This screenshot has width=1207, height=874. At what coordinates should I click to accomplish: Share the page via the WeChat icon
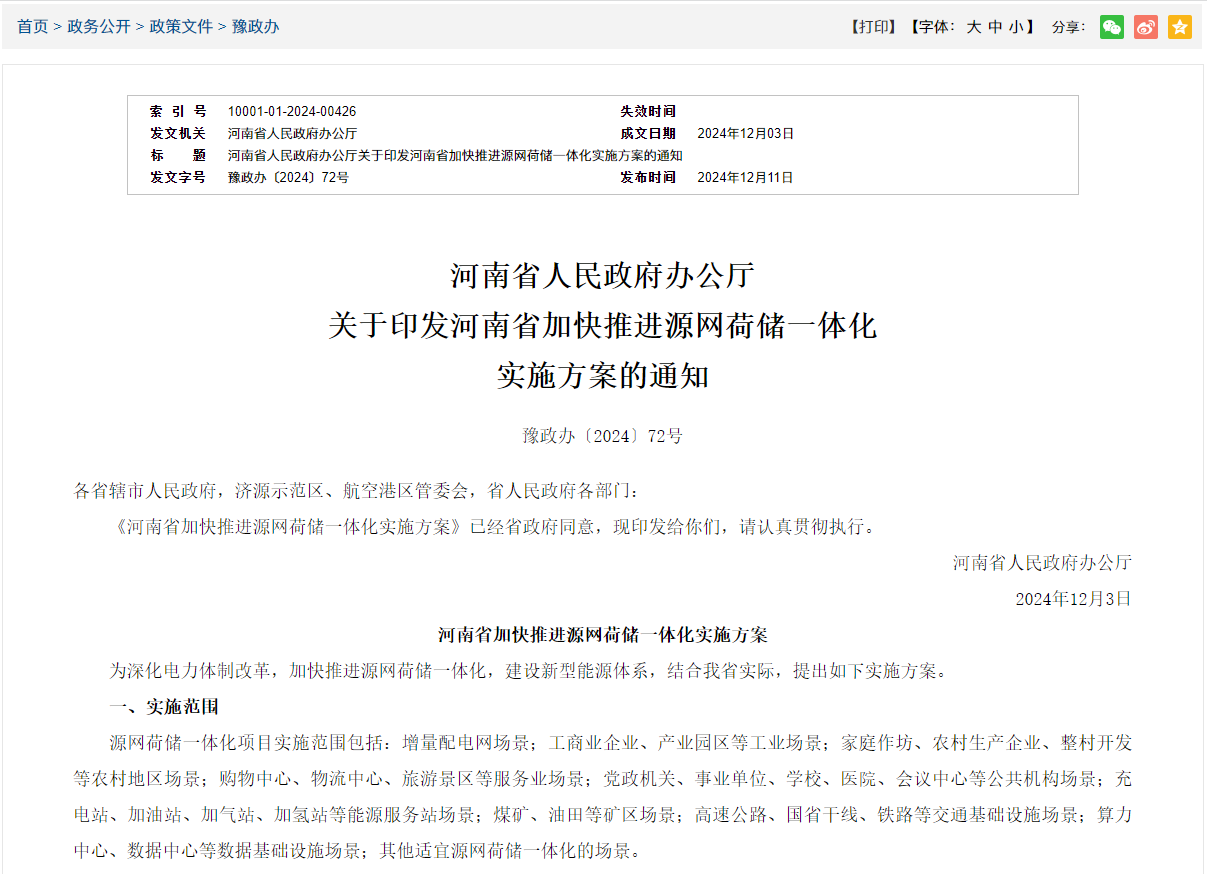point(1111,27)
